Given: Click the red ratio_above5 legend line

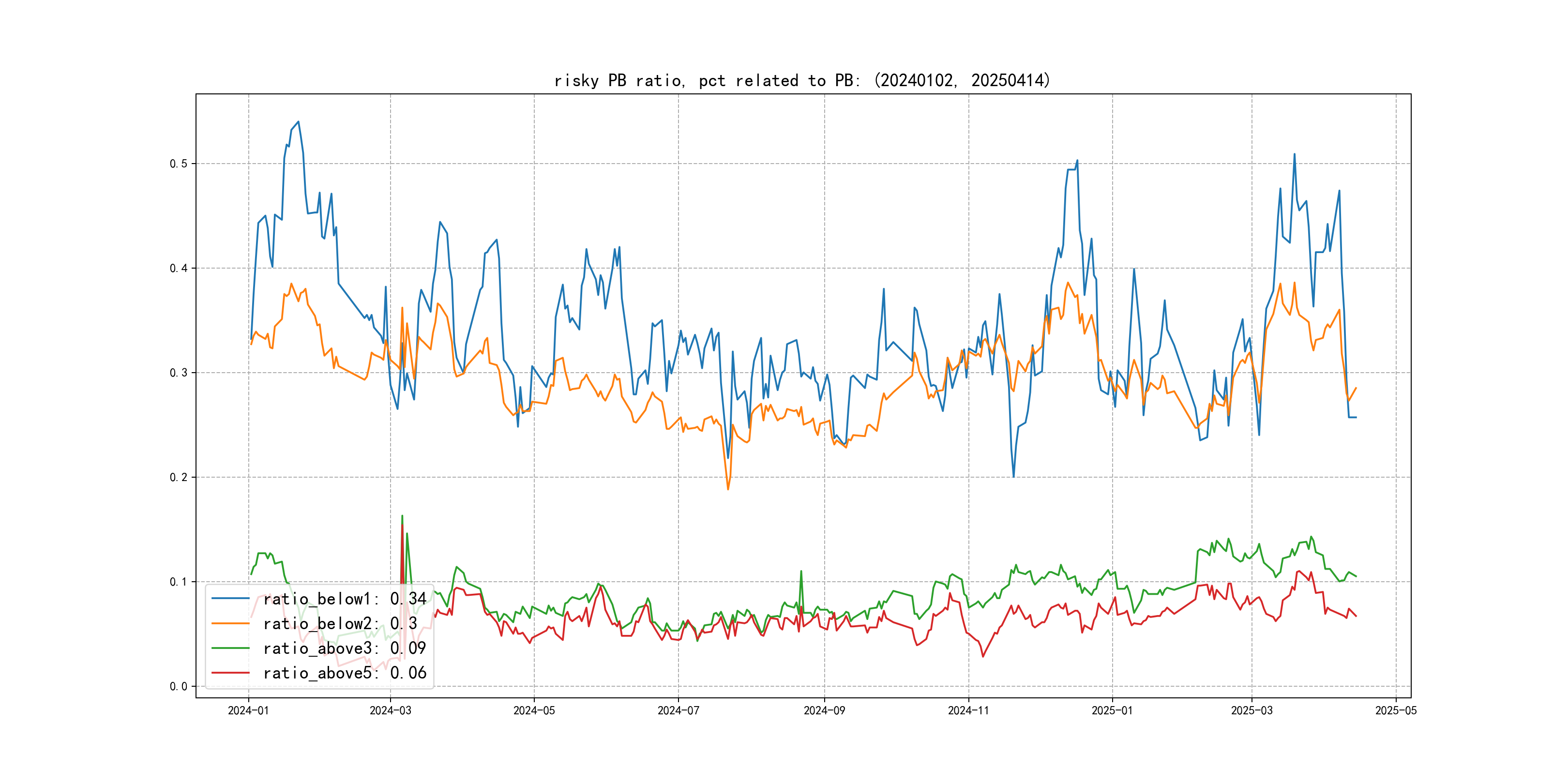Looking at the screenshot, I should click(230, 673).
